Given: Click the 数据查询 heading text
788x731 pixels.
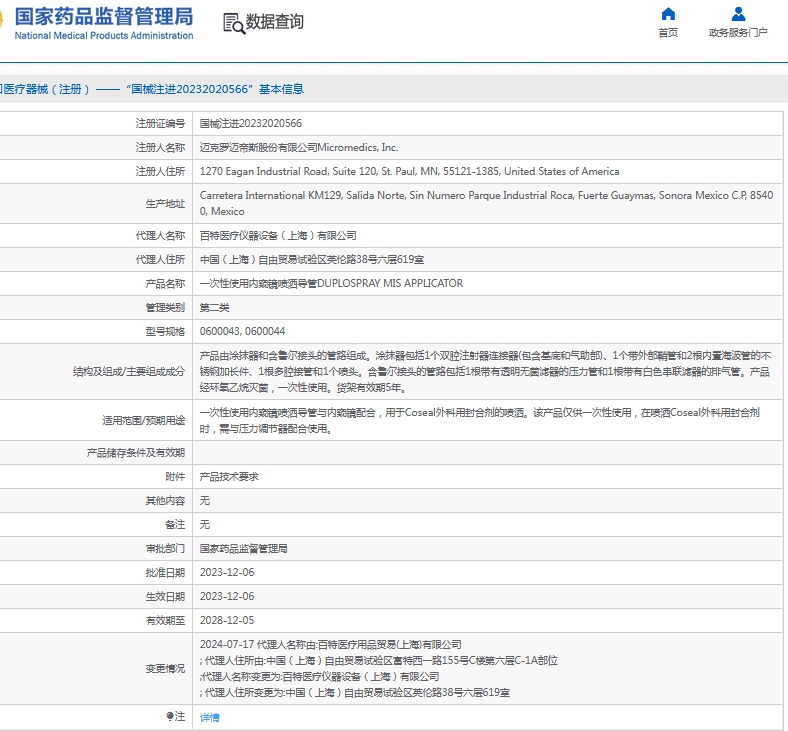Looking at the screenshot, I should (274, 22).
